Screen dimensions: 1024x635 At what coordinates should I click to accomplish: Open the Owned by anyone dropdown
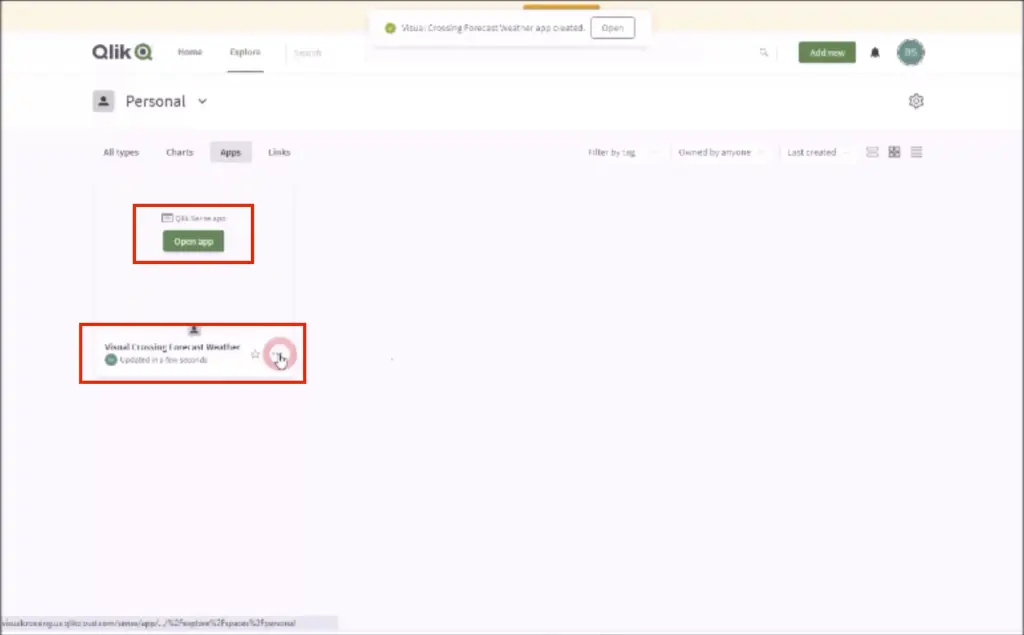click(721, 153)
